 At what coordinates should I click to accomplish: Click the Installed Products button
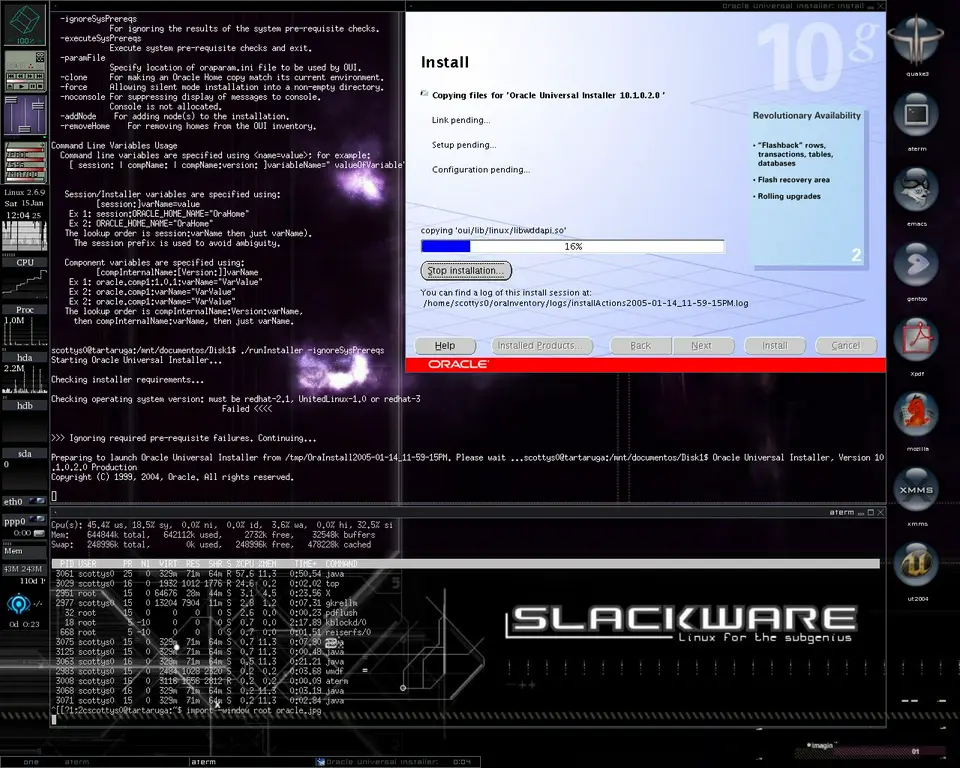(x=542, y=346)
